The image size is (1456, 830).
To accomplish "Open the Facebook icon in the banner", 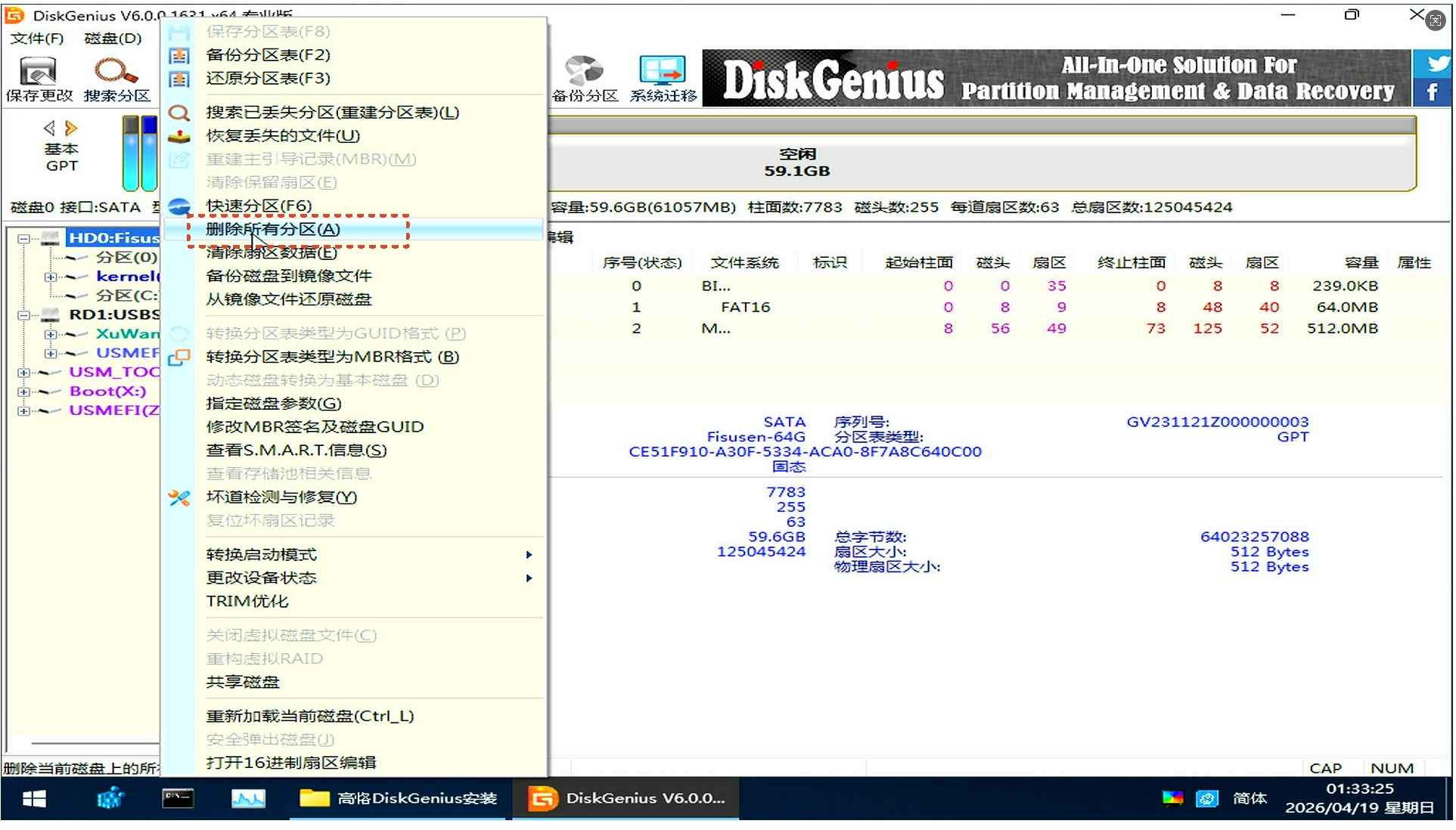I will 1432,92.
